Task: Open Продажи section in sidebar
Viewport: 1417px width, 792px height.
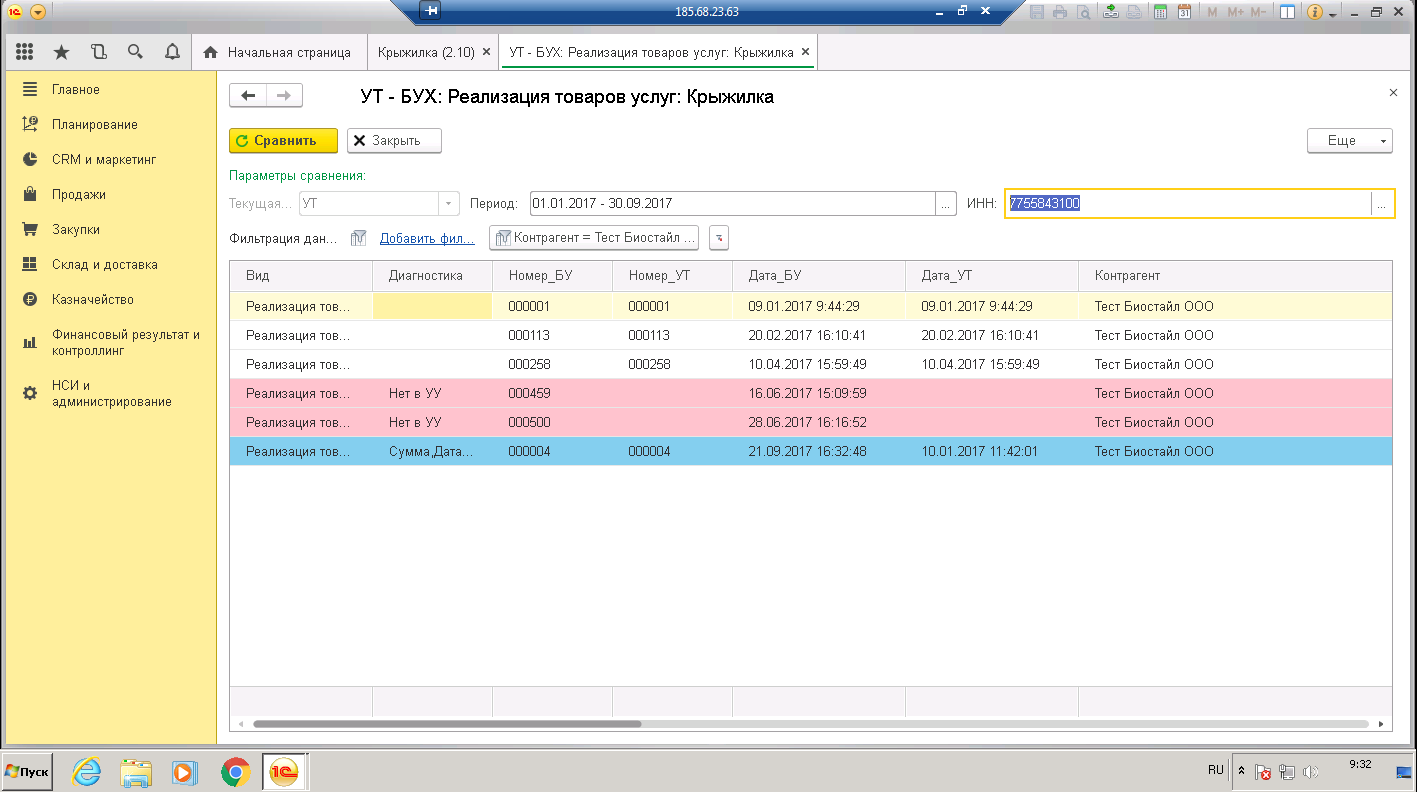Action: click(x=79, y=195)
